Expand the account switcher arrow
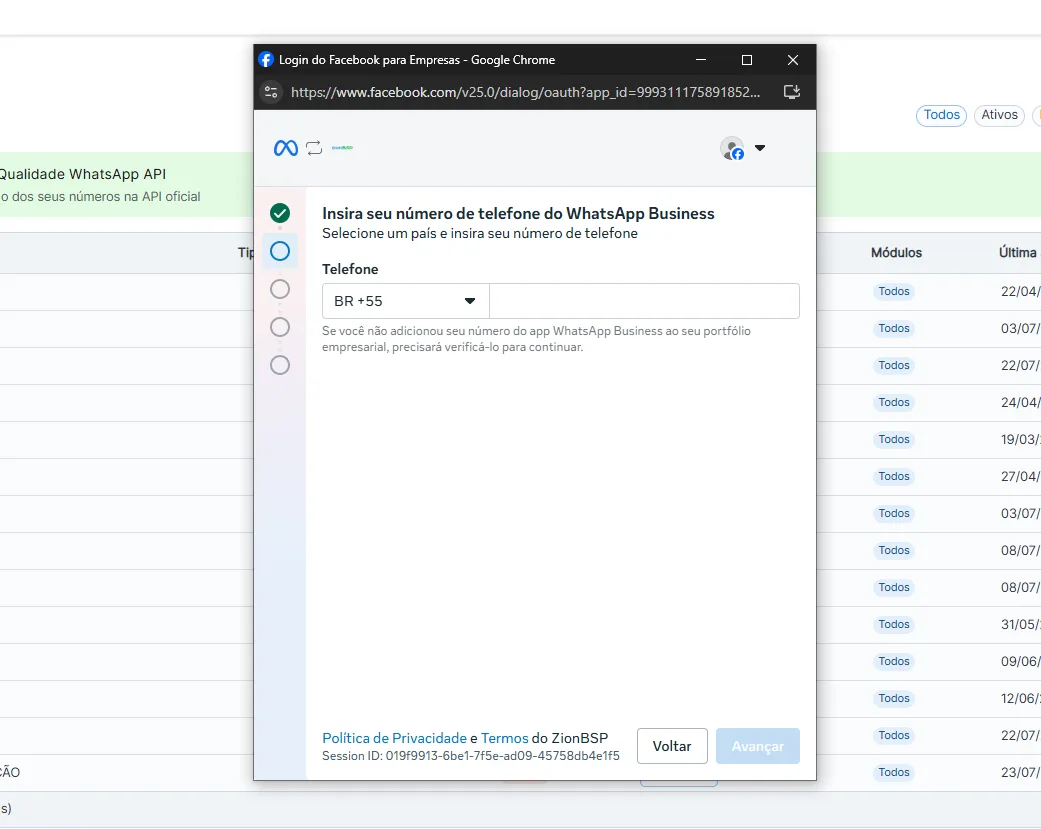Image resolution: width=1041 pixels, height=829 pixels. (760, 148)
